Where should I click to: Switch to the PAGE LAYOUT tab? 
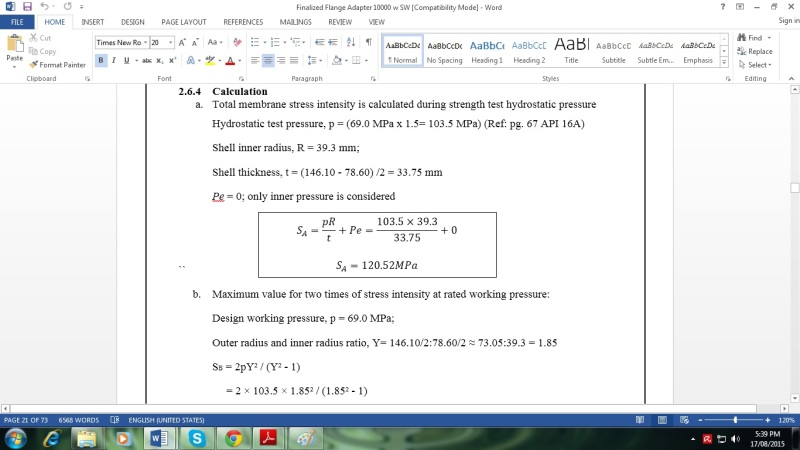pos(184,22)
